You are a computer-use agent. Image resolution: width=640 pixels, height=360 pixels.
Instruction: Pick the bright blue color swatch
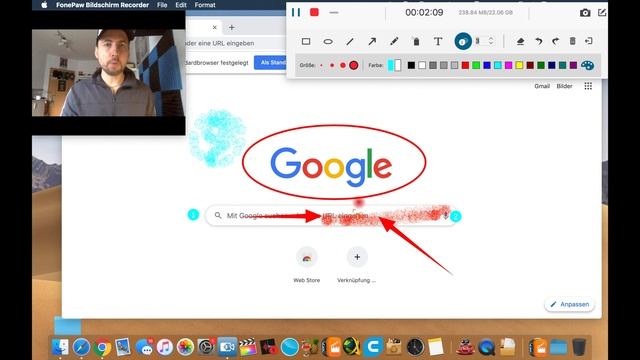[487, 65]
